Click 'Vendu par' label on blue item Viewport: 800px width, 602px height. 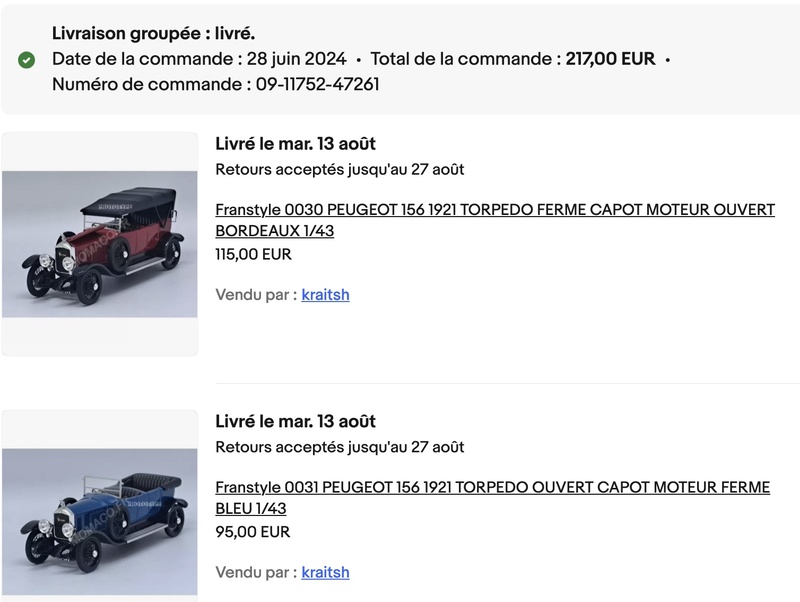click(x=255, y=572)
